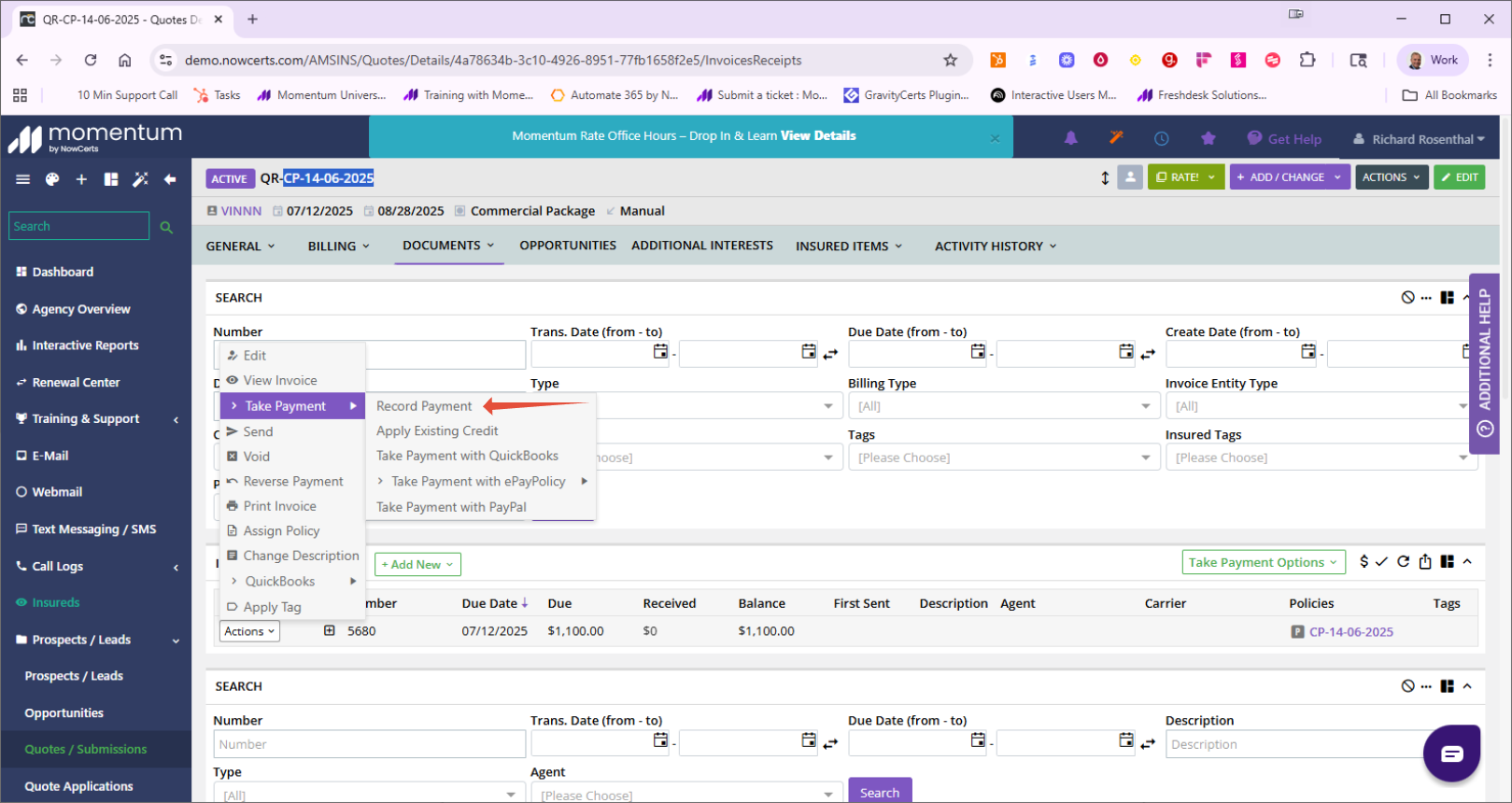Open the Billing Type dropdown

pyautogui.click(x=1005, y=406)
